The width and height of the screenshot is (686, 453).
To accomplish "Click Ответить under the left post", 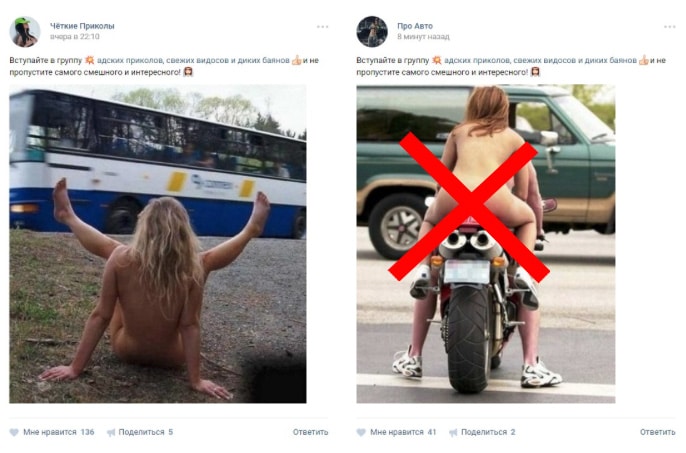I will point(310,432).
